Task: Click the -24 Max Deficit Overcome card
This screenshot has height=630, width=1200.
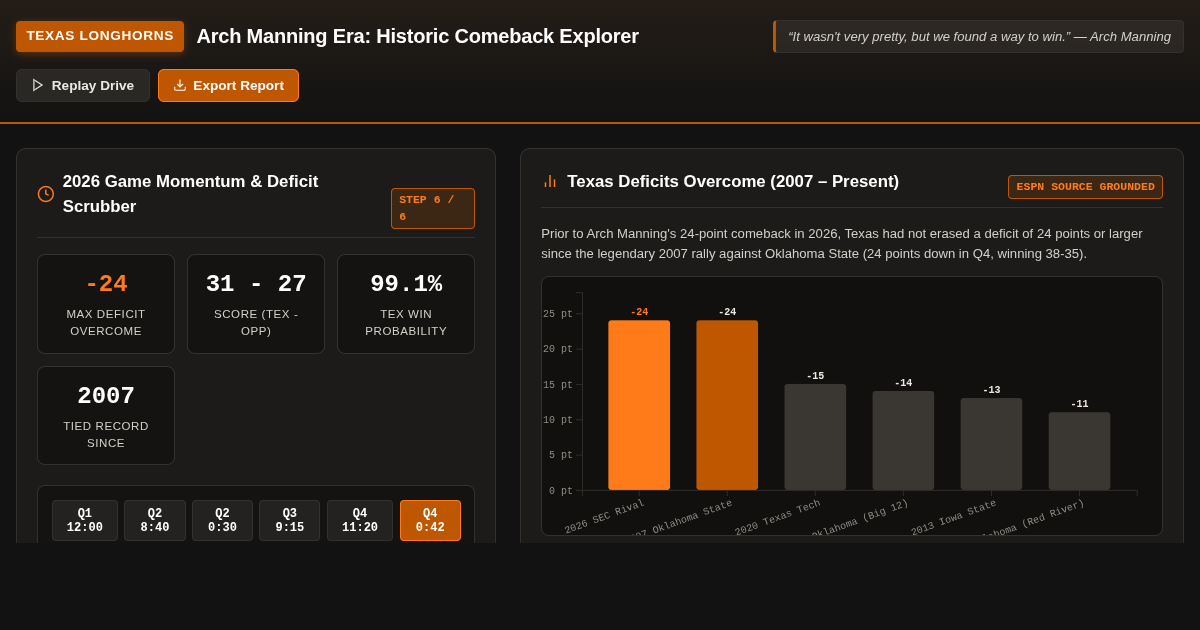Action: [x=106, y=304]
